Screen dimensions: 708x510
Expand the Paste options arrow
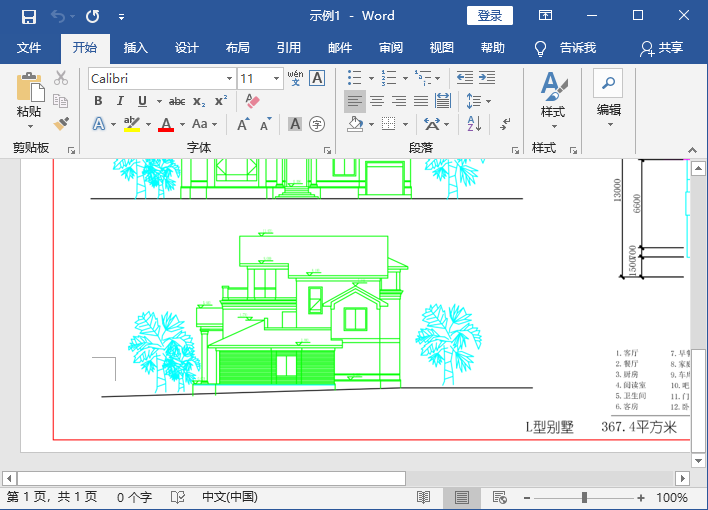29,126
